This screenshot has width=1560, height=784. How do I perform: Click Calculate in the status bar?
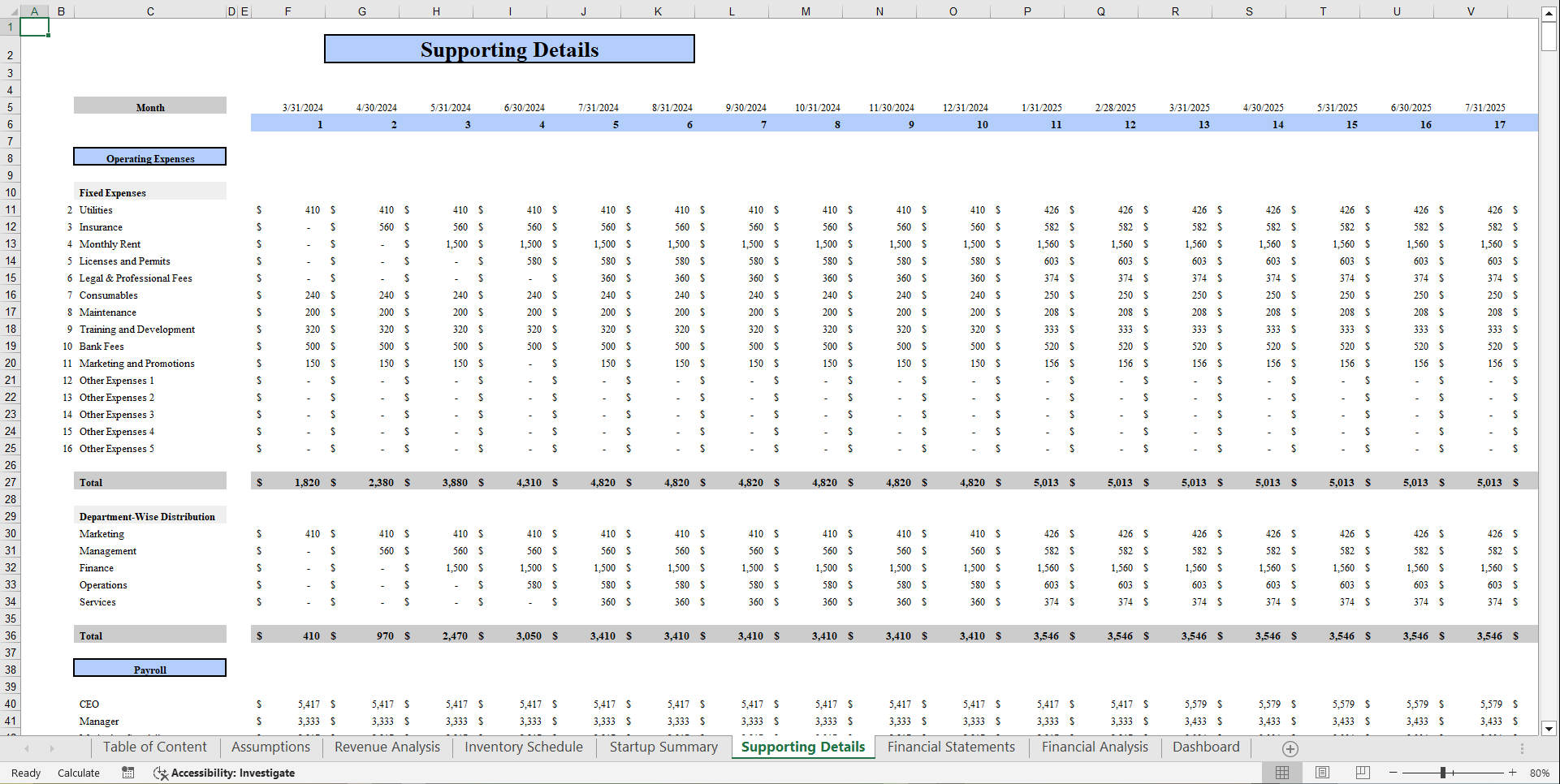tap(79, 773)
